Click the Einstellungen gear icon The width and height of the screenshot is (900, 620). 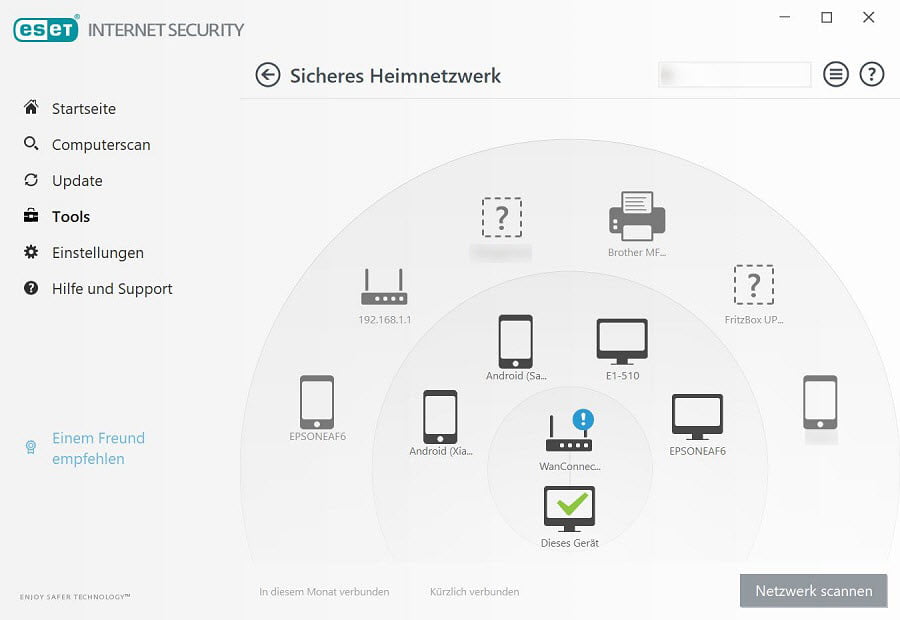pyautogui.click(x=31, y=252)
